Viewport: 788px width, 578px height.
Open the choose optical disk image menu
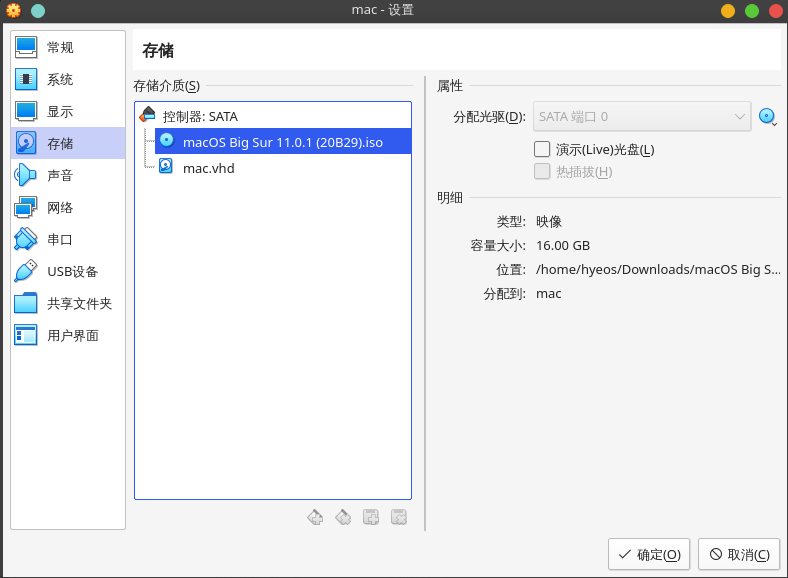tap(767, 117)
